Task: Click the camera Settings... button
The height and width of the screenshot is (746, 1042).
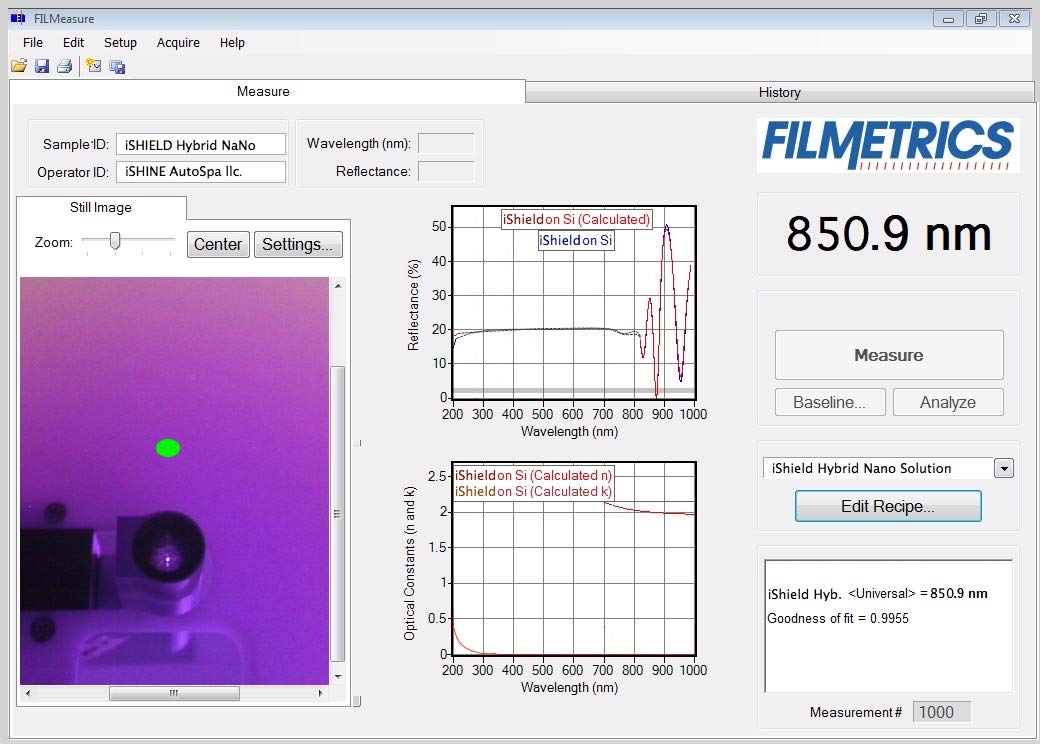Action: pos(298,245)
